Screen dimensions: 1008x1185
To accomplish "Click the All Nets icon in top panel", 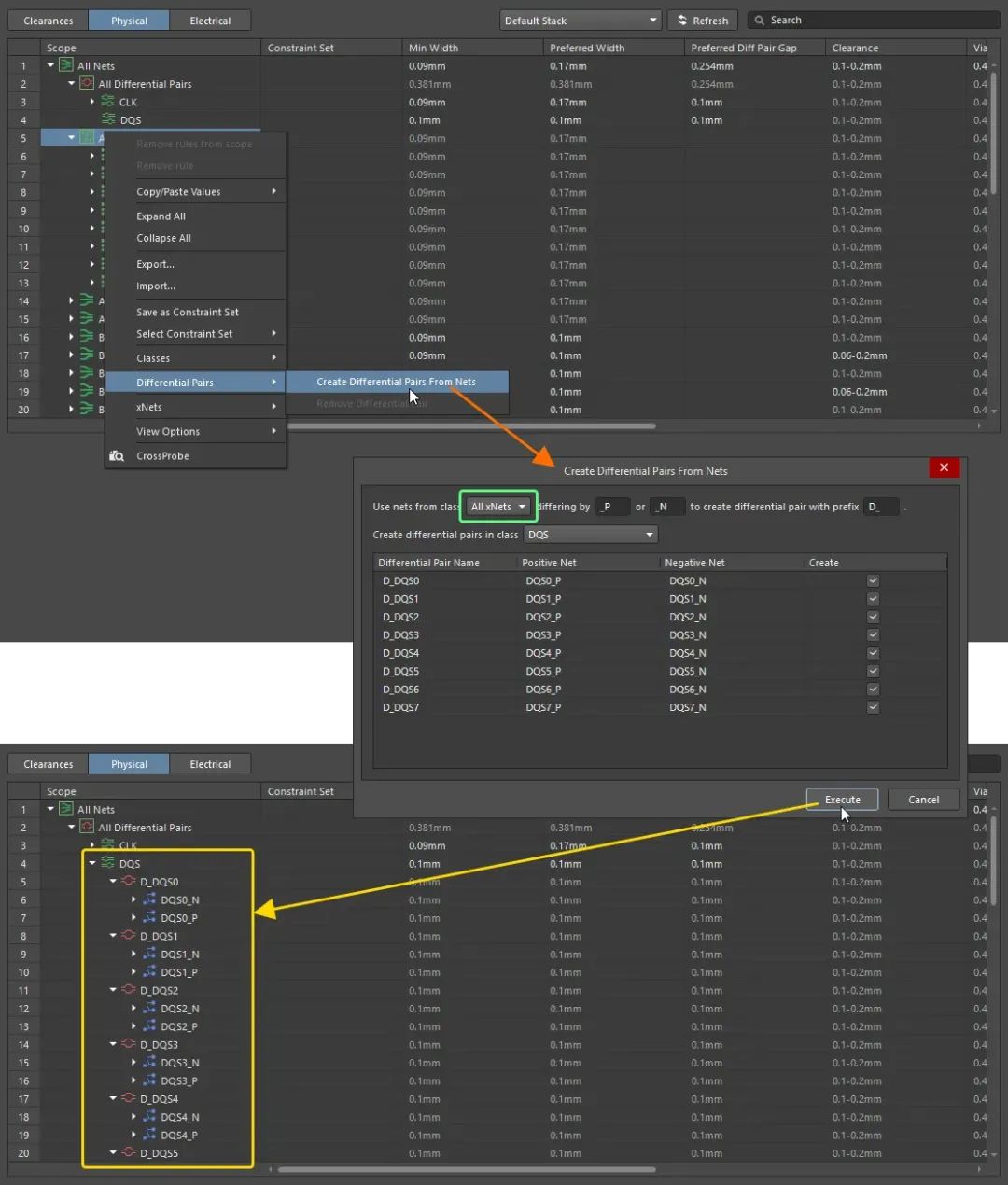I will coord(66,65).
